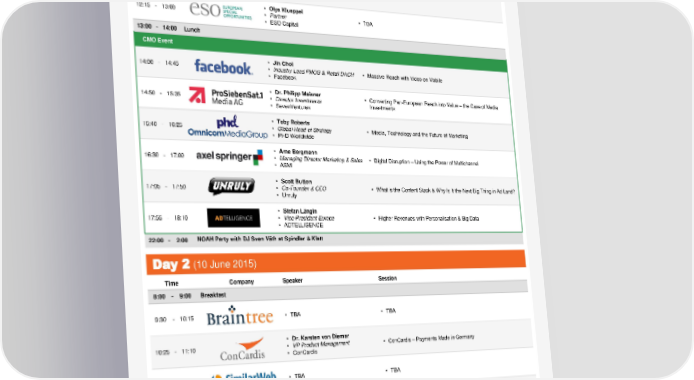Click the Facebook logo
Image resolution: width=694 pixels, height=380 pixels.
[224, 67]
